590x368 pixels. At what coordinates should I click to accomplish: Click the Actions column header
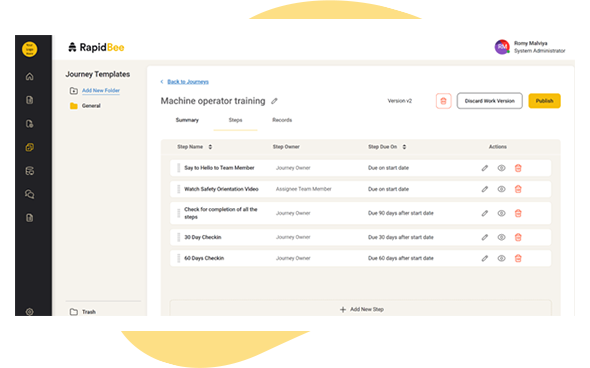(x=497, y=147)
